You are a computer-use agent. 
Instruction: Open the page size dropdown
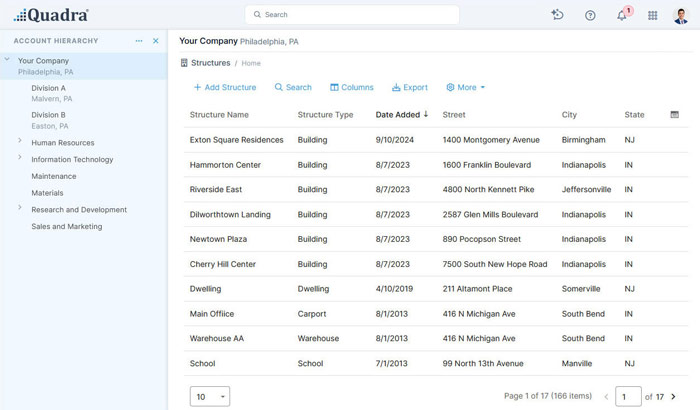[209, 397]
